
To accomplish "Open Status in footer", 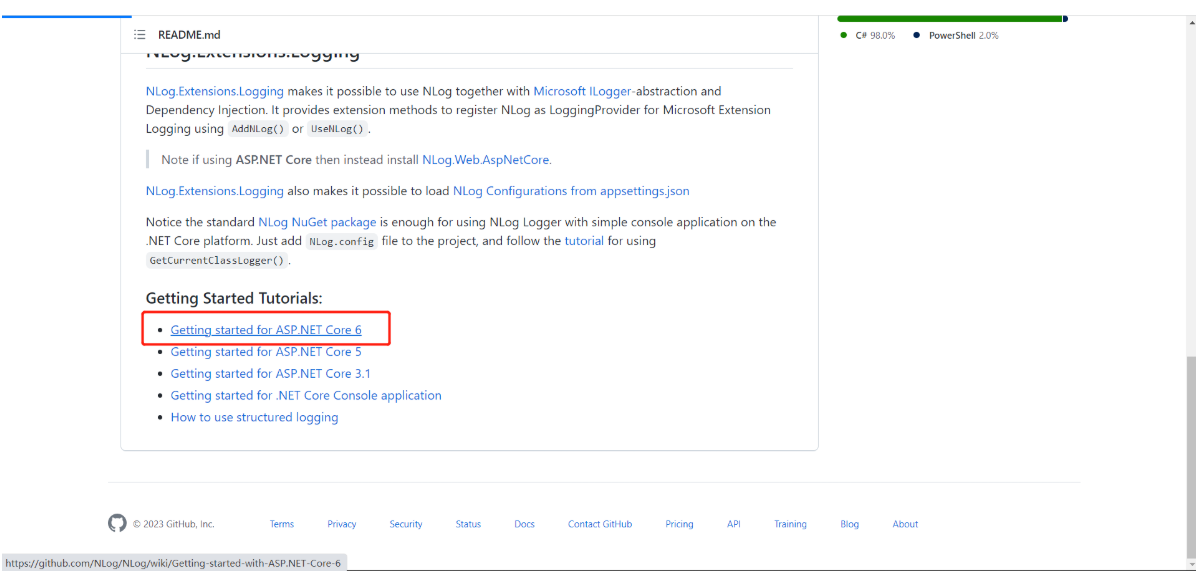I will pos(468,524).
